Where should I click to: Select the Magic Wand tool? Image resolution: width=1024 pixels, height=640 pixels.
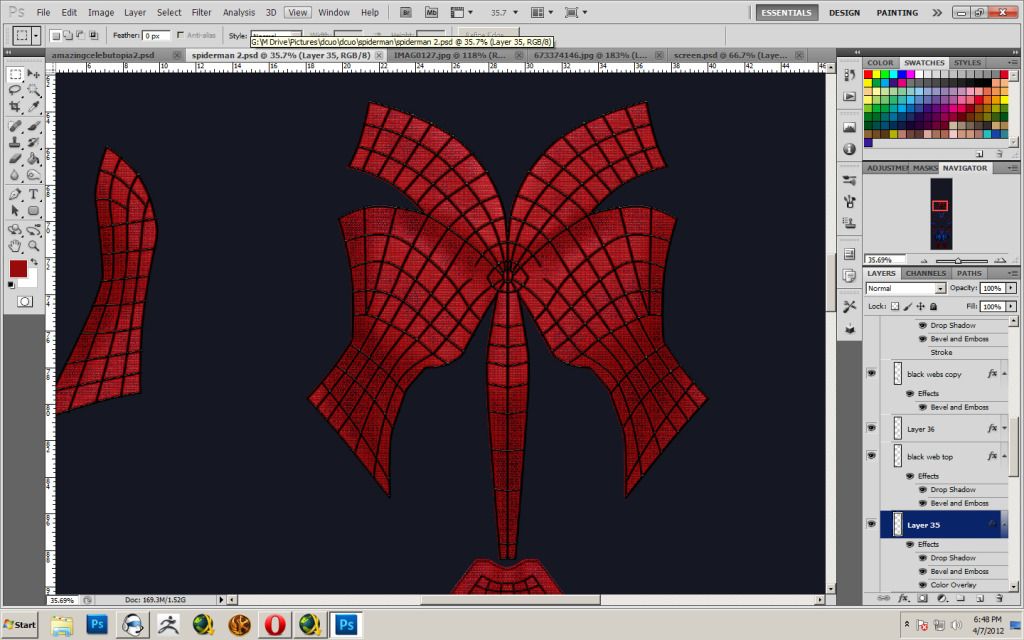pyautogui.click(x=33, y=90)
